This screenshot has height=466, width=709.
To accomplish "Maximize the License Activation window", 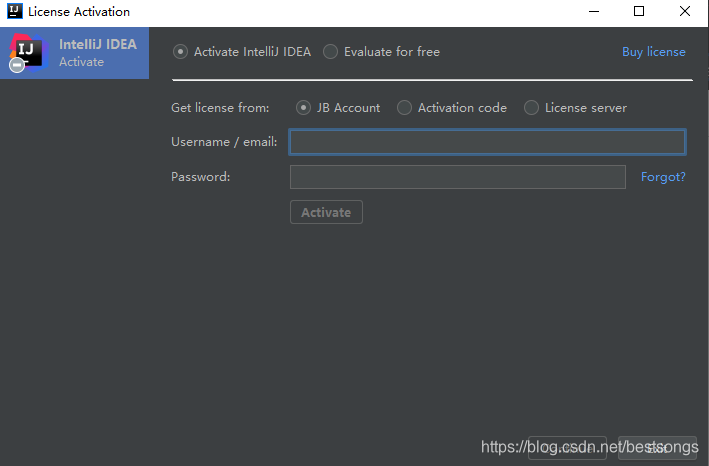I will [638, 11].
